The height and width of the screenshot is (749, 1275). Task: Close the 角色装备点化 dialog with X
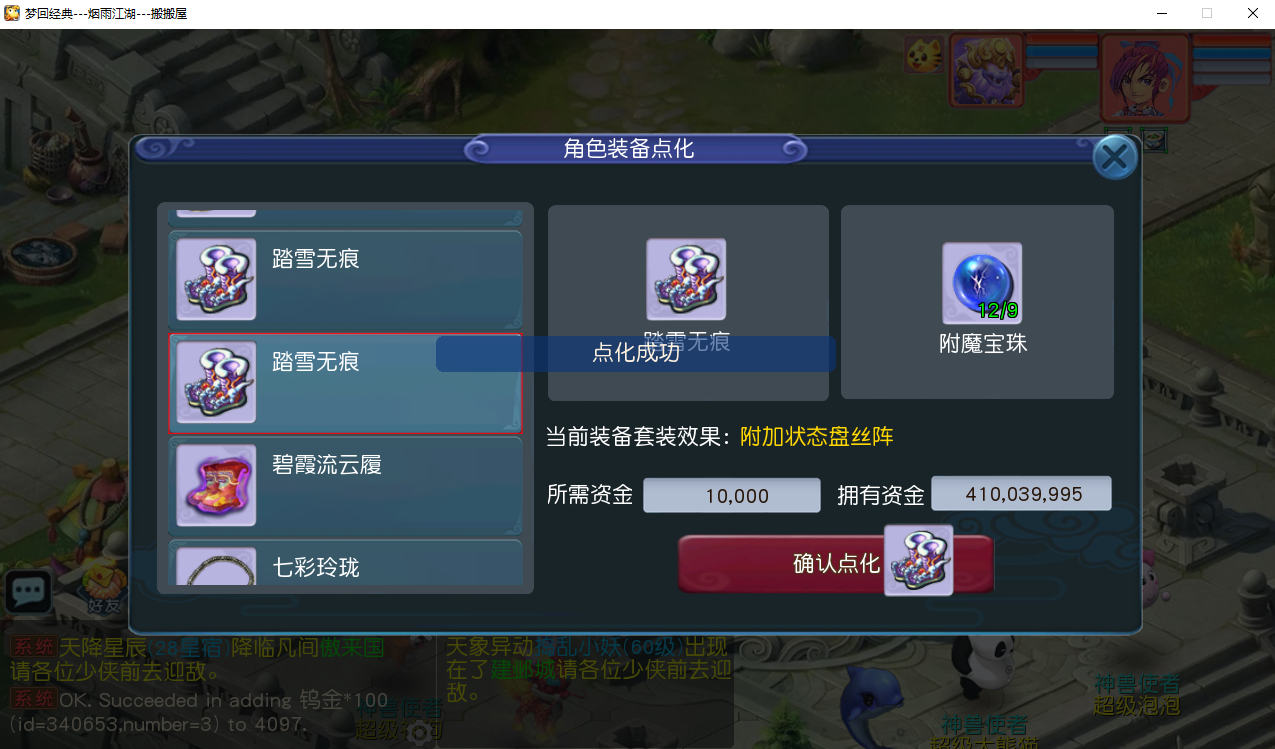[x=1115, y=158]
